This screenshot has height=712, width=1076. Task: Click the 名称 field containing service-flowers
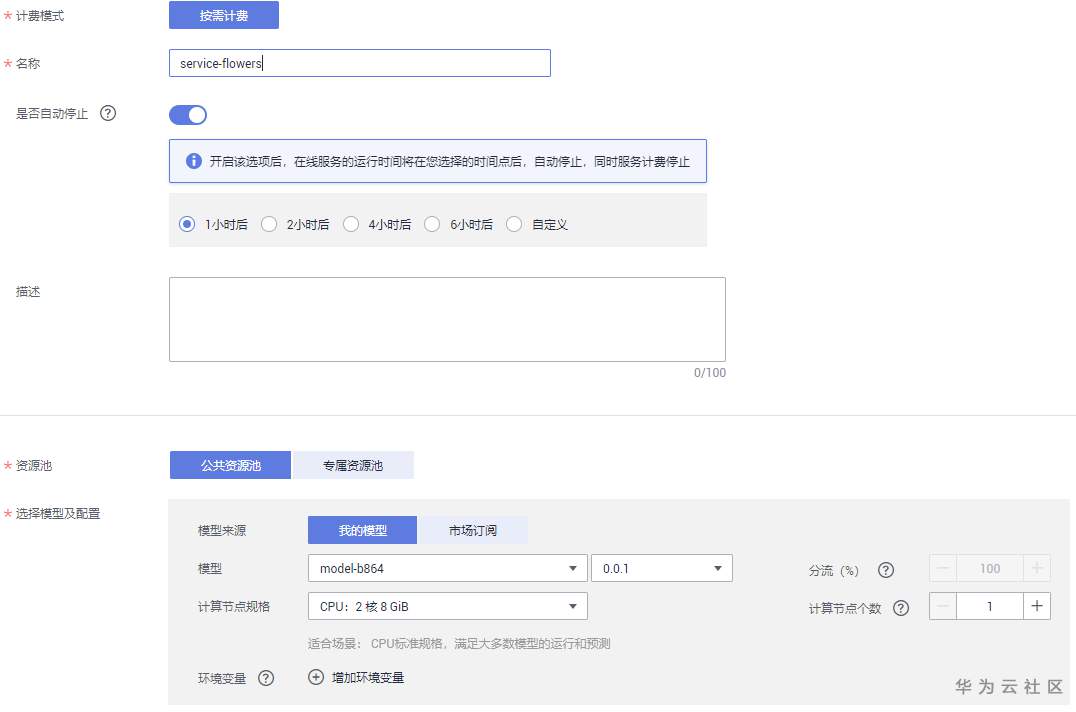[x=360, y=63]
